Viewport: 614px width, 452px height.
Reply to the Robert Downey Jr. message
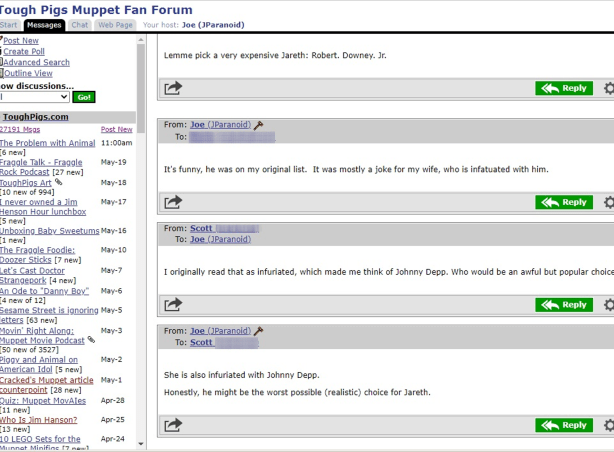coord(564,89)
